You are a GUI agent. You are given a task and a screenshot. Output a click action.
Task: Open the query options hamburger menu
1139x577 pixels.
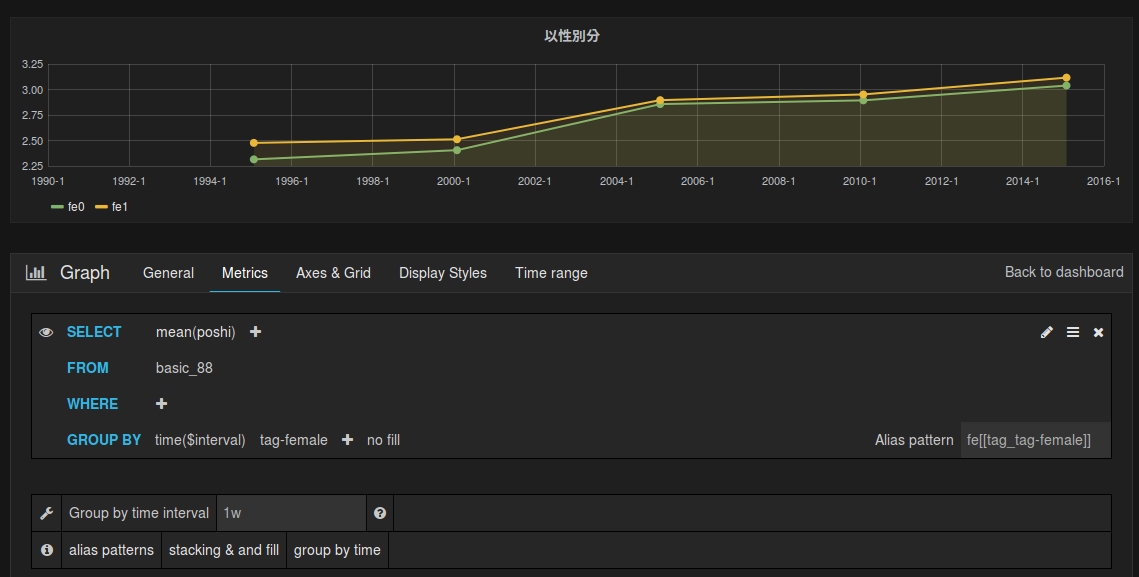[1073, 332]
